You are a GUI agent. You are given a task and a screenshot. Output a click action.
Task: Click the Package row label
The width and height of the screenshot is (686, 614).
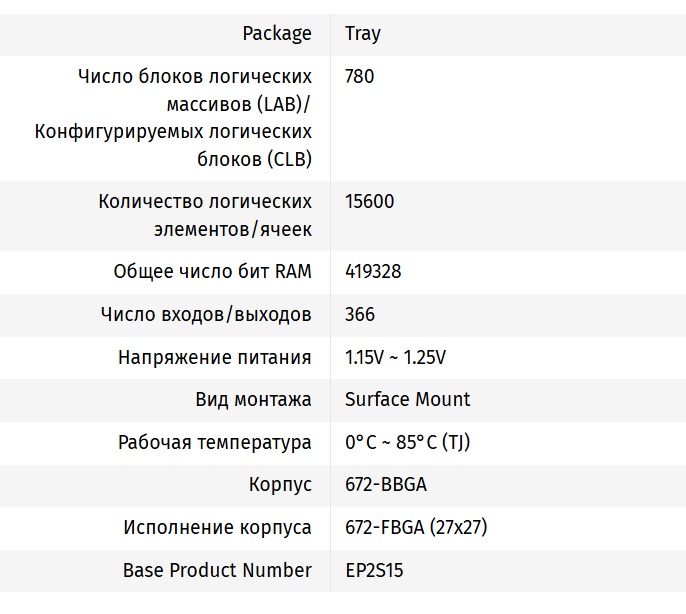(277, 34)
